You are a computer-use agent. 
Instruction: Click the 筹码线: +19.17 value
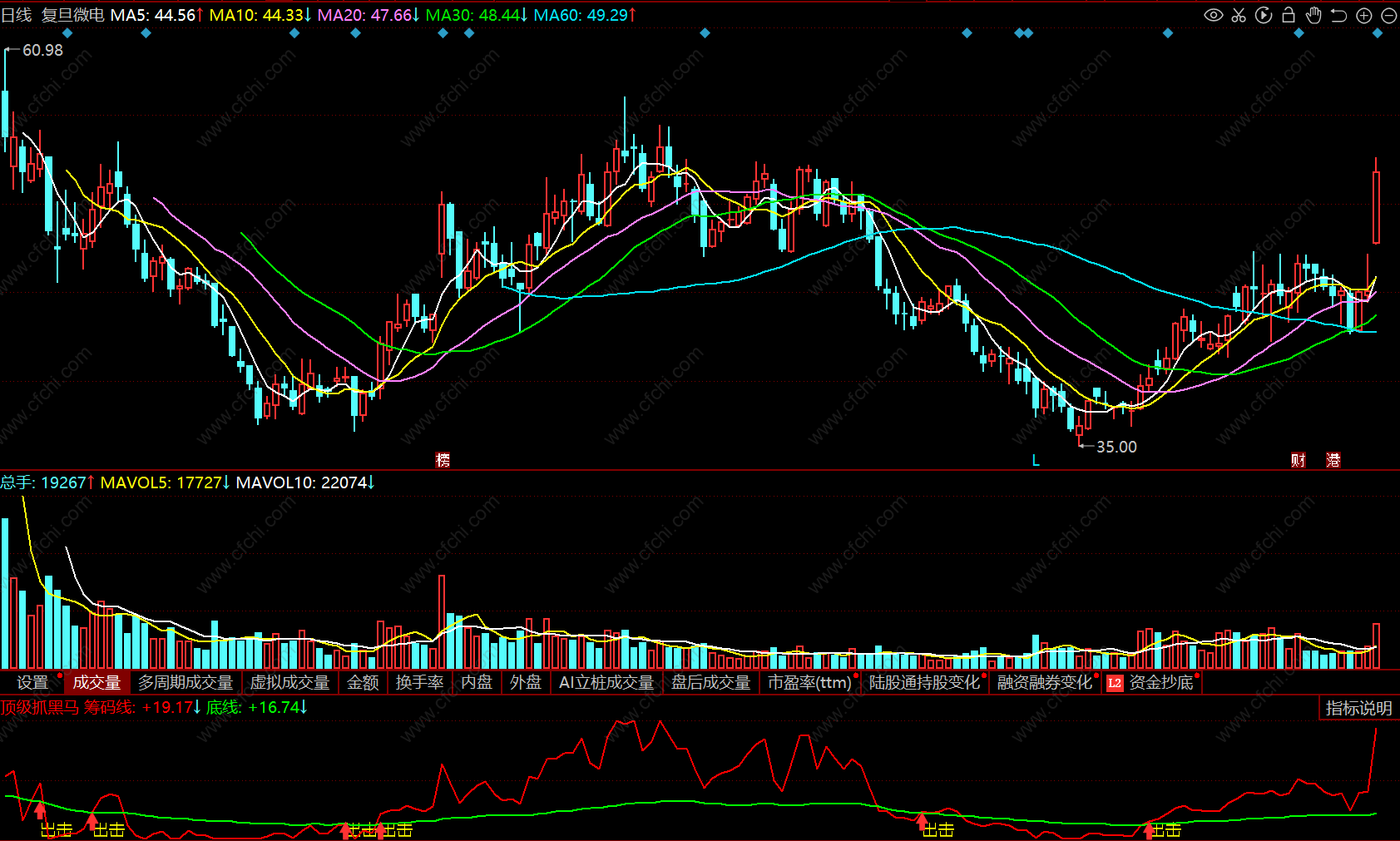(142, 707)
